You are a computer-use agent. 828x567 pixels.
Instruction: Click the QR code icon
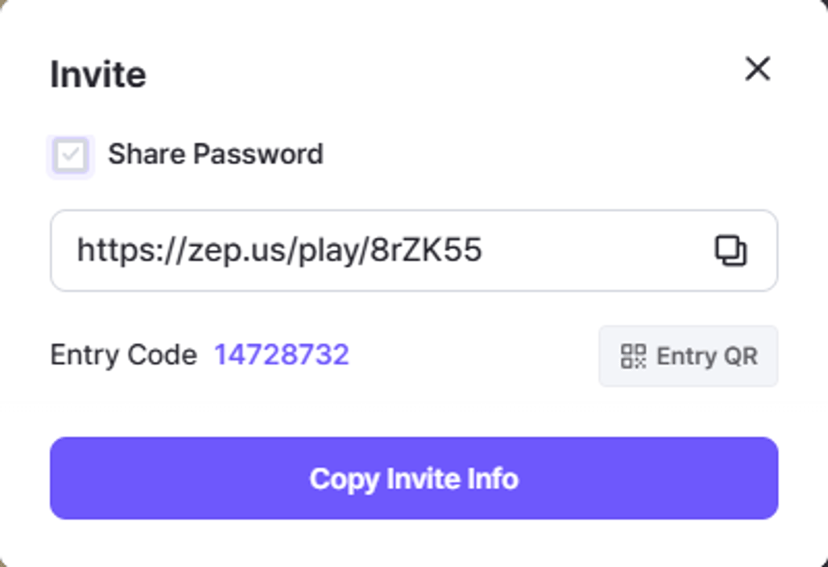(633, 356)
